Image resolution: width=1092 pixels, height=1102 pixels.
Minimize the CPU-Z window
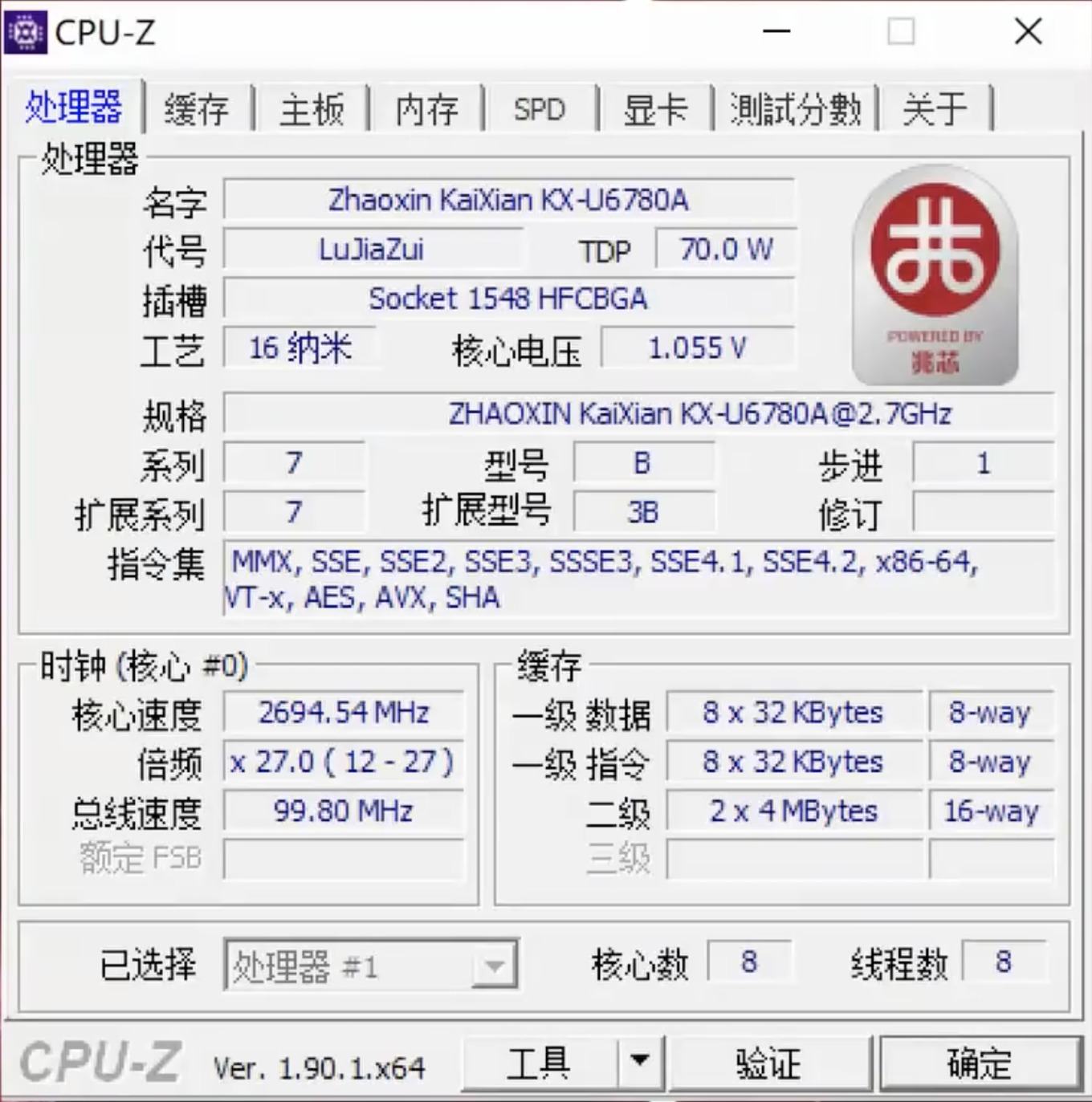[776, 32]
